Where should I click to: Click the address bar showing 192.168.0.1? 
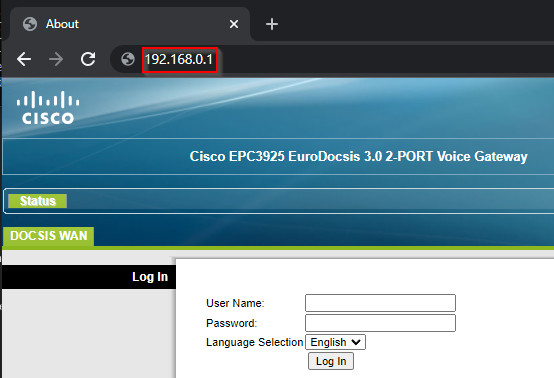click(x=332, y=59)
